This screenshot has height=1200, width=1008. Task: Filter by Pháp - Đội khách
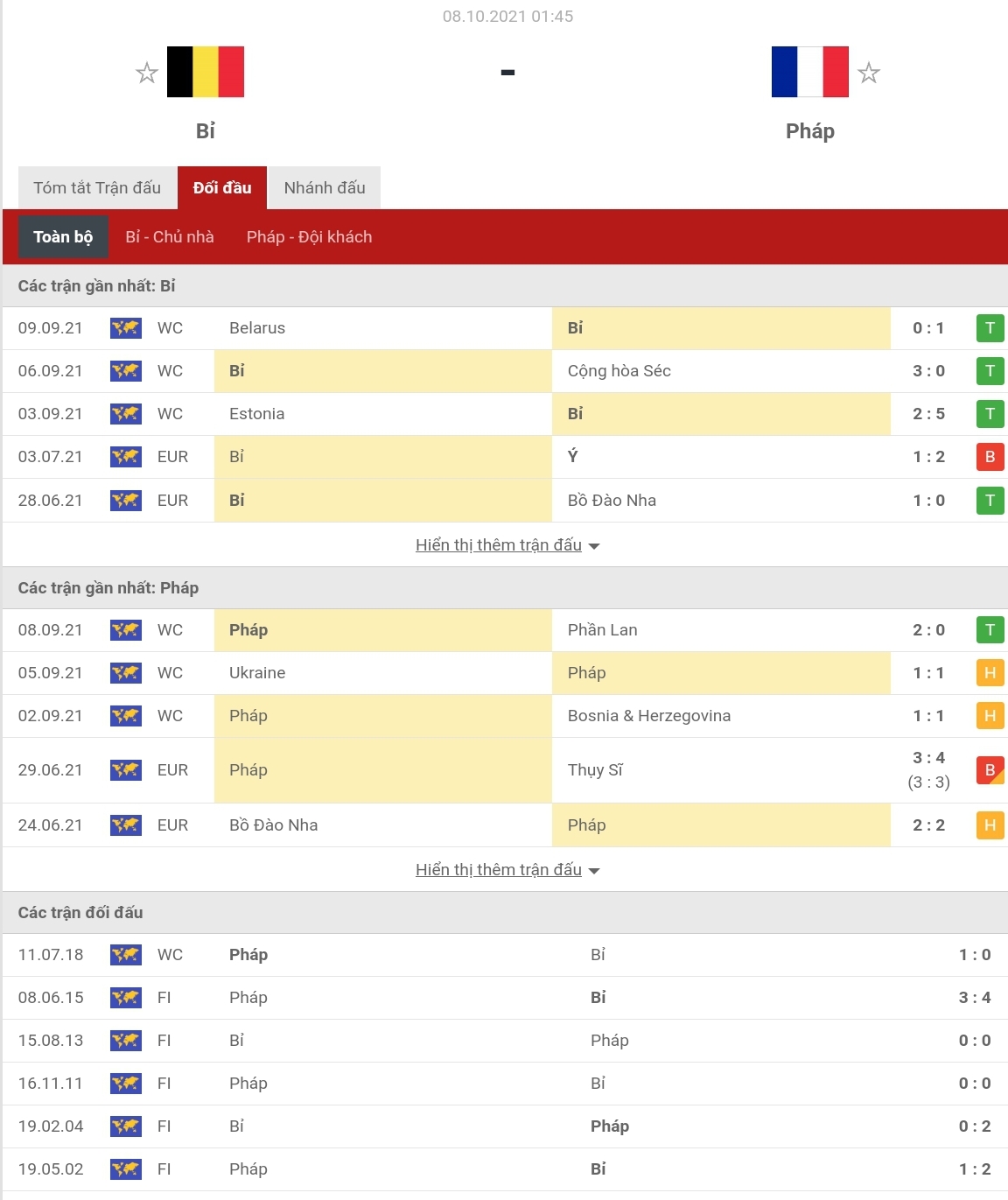click(x=309, y=237)
